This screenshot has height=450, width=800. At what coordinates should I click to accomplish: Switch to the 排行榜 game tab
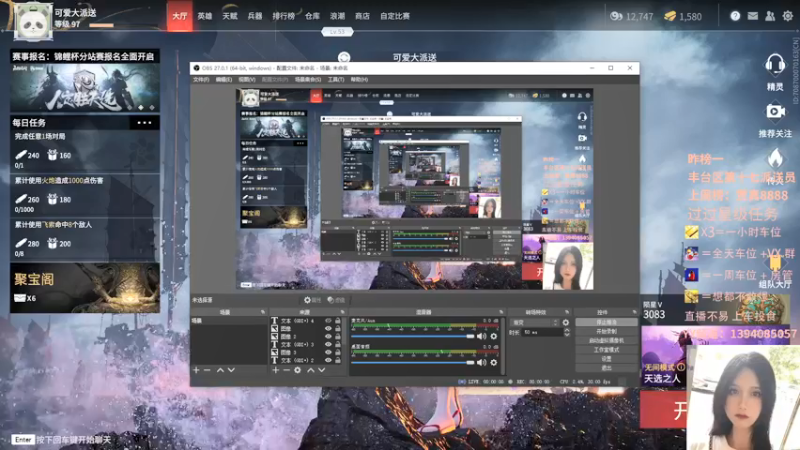tap(284, 16)
